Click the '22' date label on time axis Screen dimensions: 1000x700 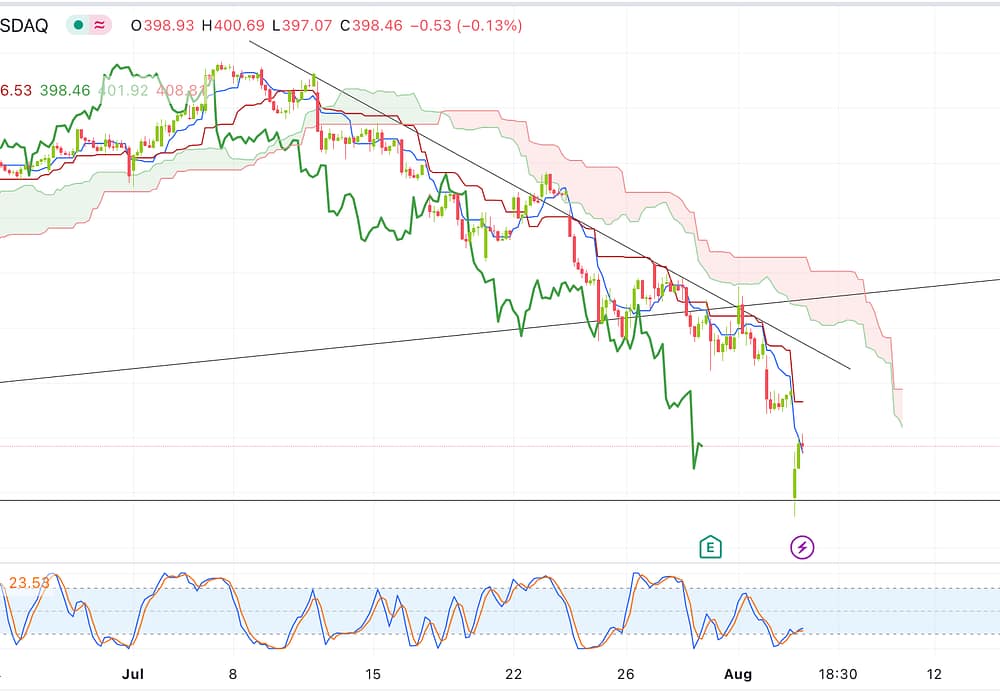515,673
